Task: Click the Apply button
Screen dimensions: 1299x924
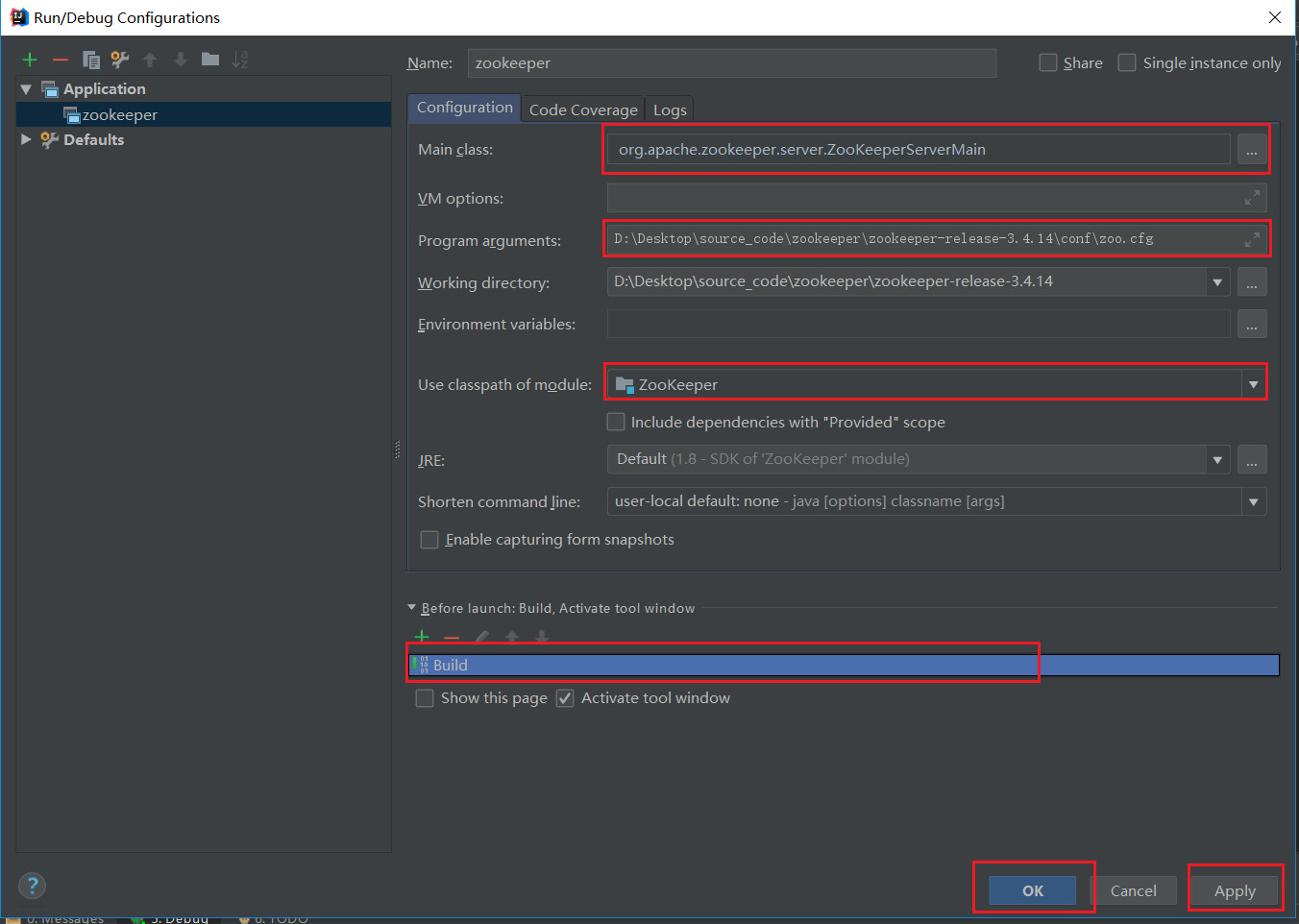Action: 1235,890
